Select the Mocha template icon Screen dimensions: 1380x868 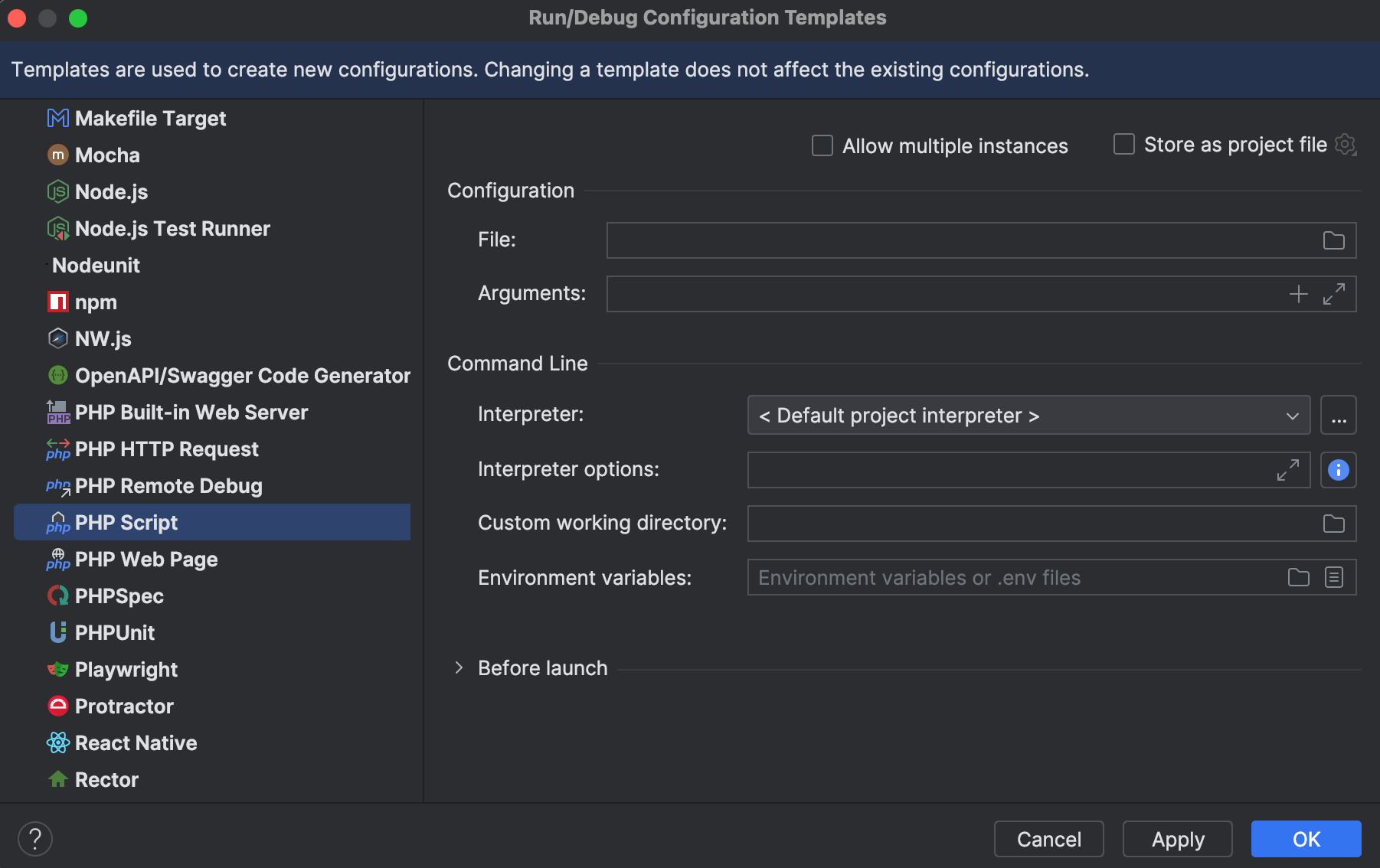[57, 155]
